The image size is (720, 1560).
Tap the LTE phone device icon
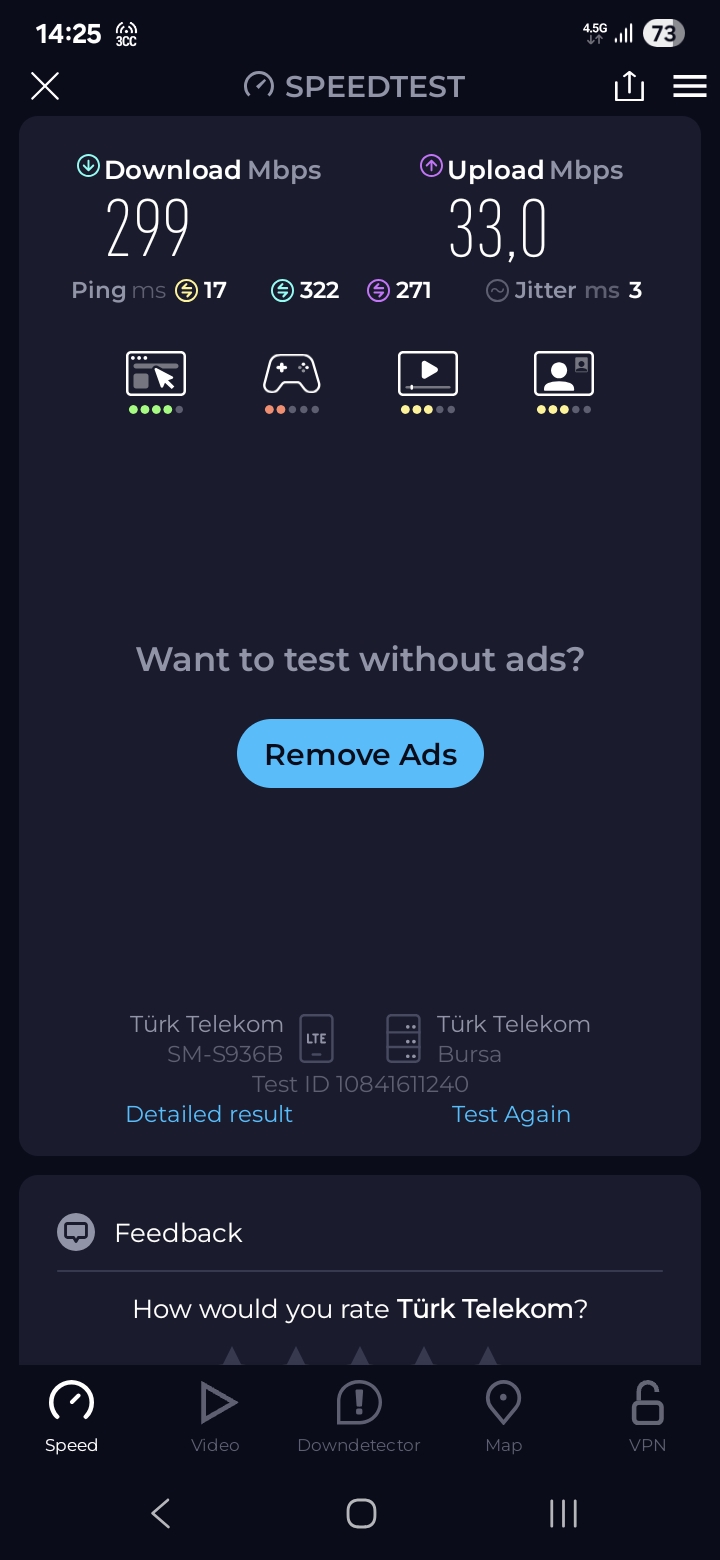[x=316, y=1038]
